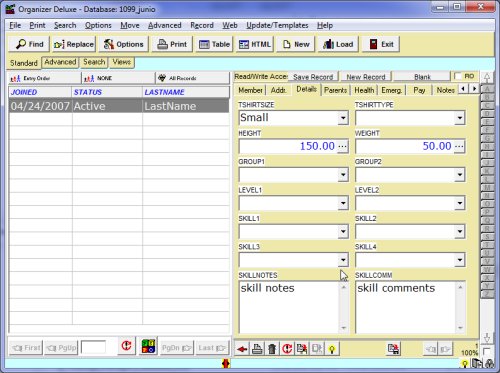
Task: Click the save record disk icon
Action: click(x=394, y=349)
